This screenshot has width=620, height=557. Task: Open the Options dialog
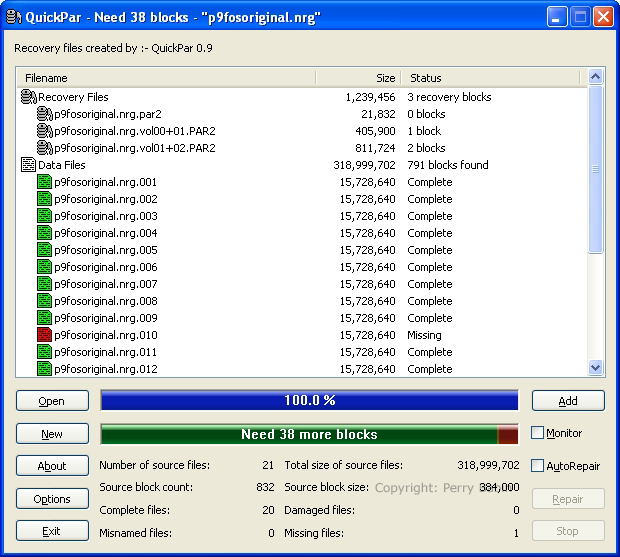point(52,499)
